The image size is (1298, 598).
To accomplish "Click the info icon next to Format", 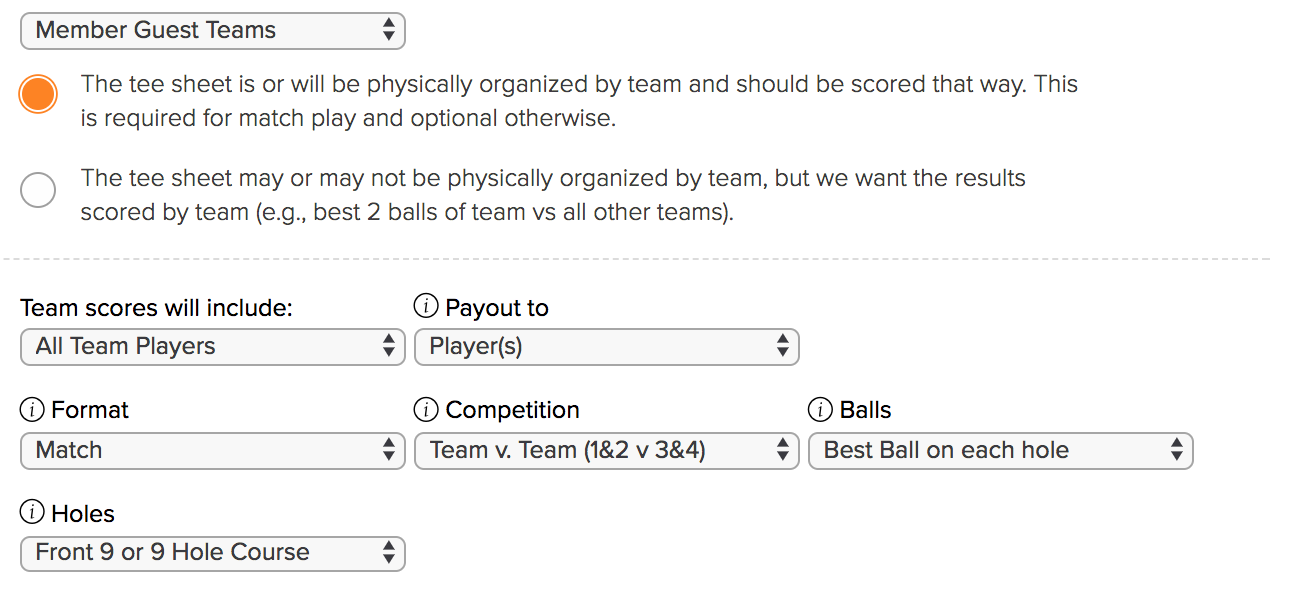I will pyautogui.click(x=32, y=410).
